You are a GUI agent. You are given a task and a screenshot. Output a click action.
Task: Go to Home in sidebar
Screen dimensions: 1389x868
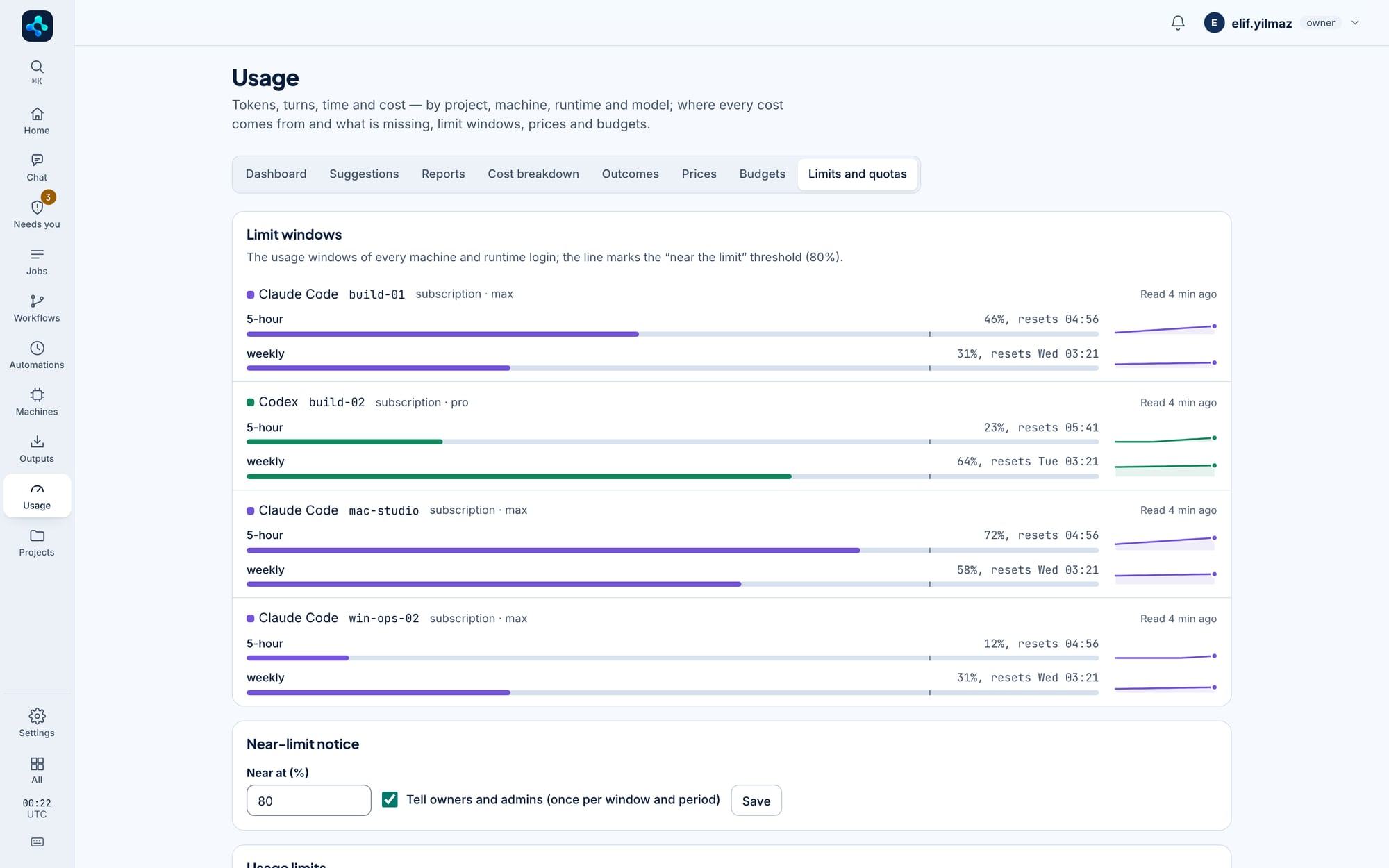point(37,121)
